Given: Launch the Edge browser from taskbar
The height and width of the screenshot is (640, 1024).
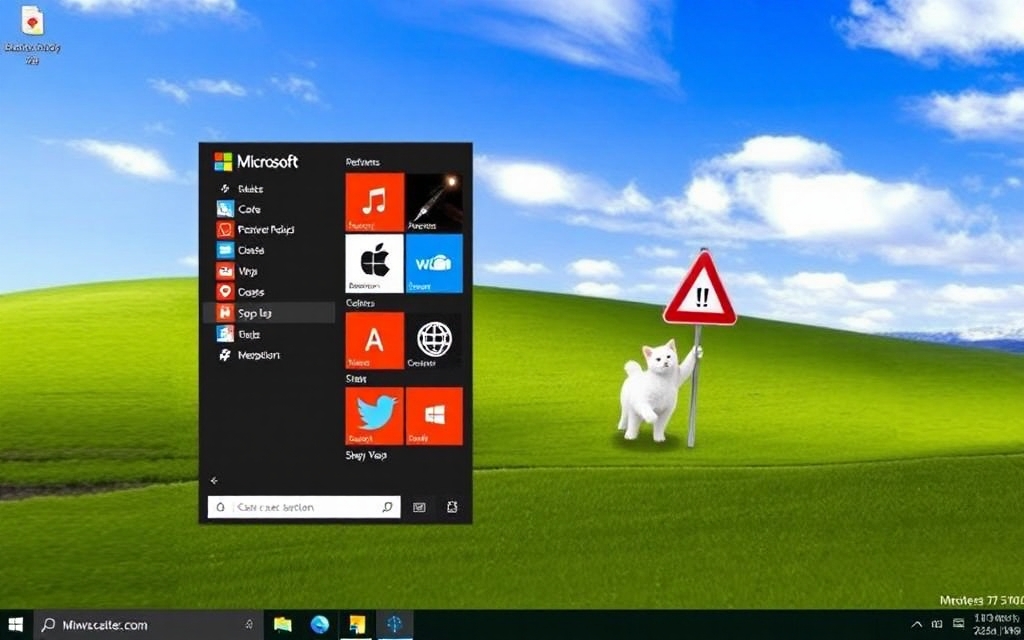Looking at the screenshot, I should [320, 625].
